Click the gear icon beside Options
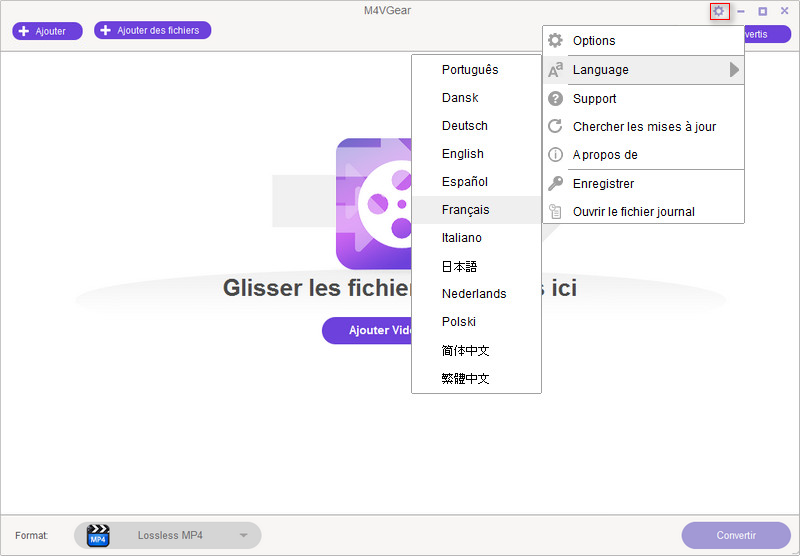This screenshot has height=556, width=800. click(555, 41)
